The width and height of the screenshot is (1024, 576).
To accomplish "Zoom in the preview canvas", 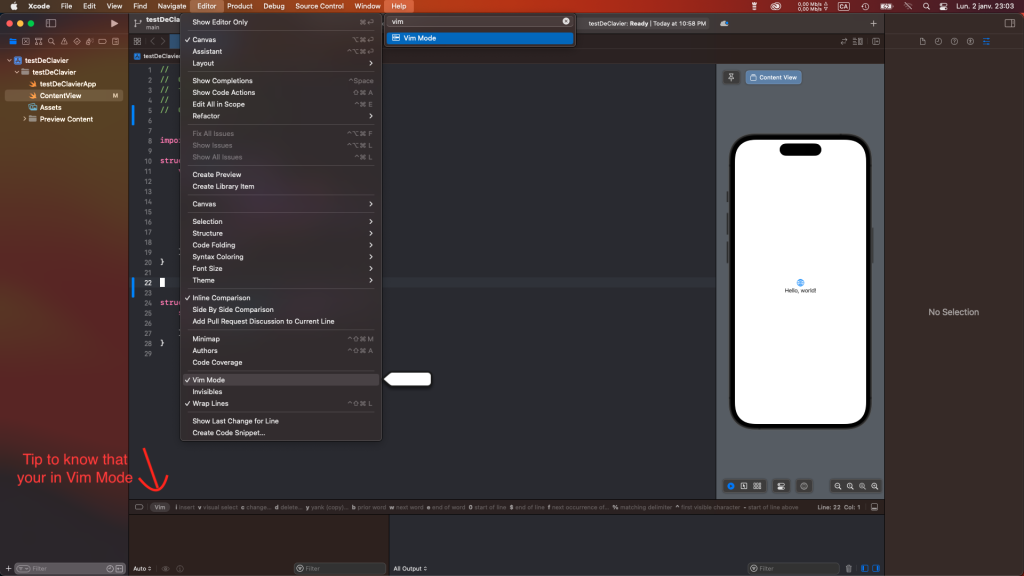I will 875,486.
